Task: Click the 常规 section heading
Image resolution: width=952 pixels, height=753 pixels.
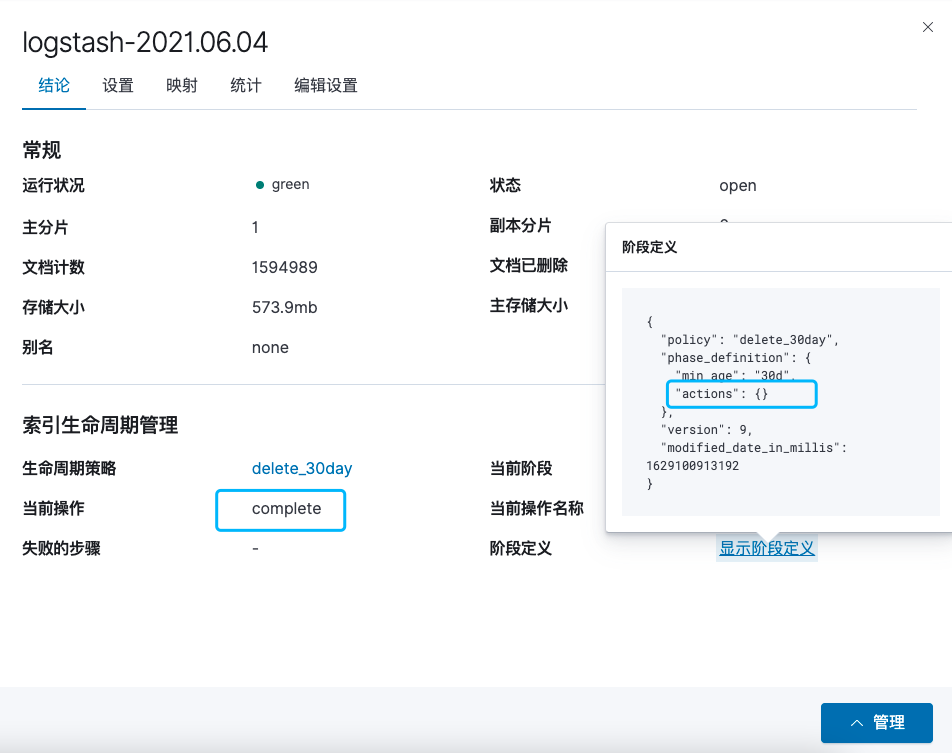Action: pyautogui.click(x=42, y=150)
